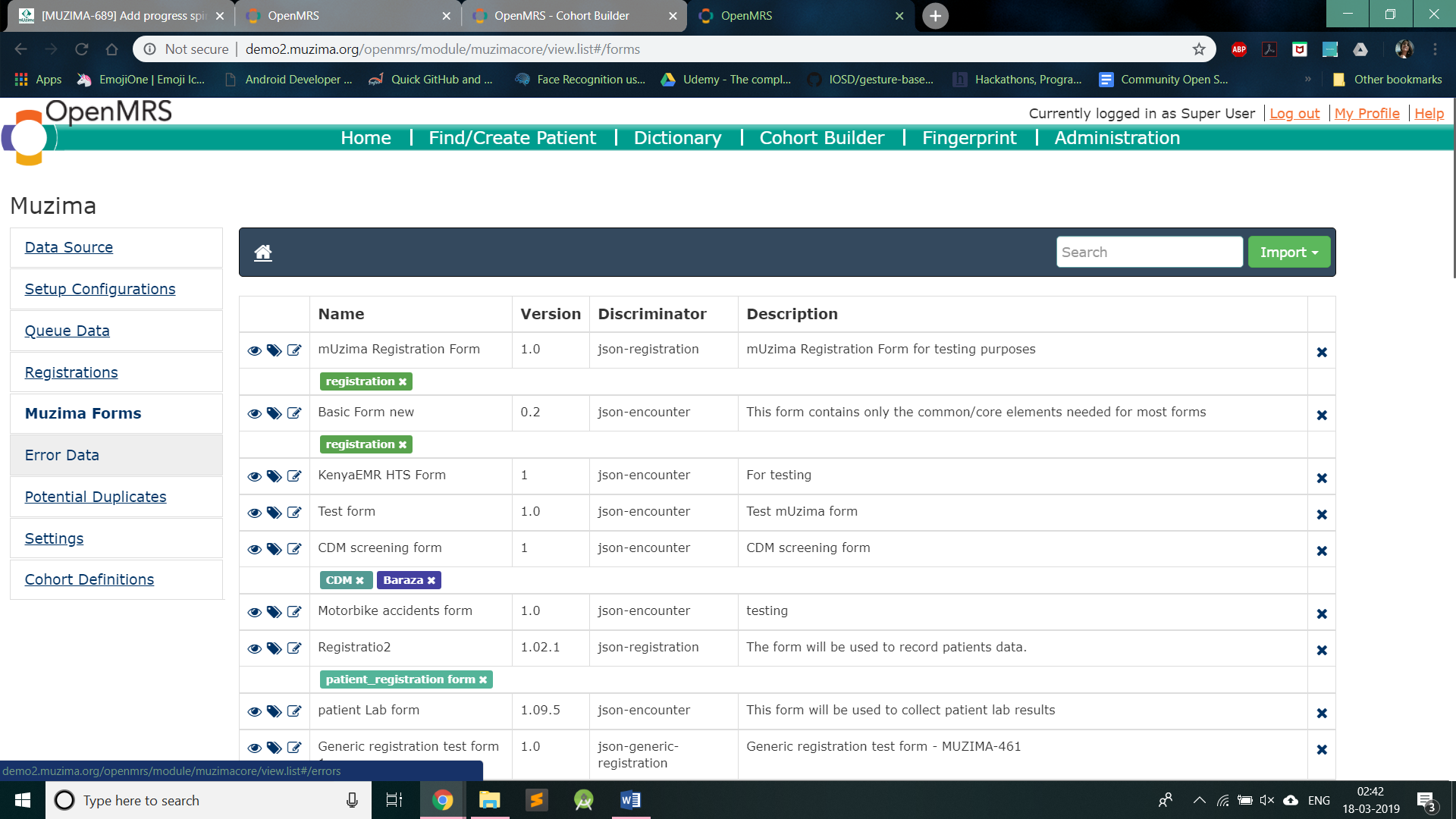The width and height of the screenshot is (1456, 819).
Task: Open Find/Create Patient menu
Action: point(512,138)
